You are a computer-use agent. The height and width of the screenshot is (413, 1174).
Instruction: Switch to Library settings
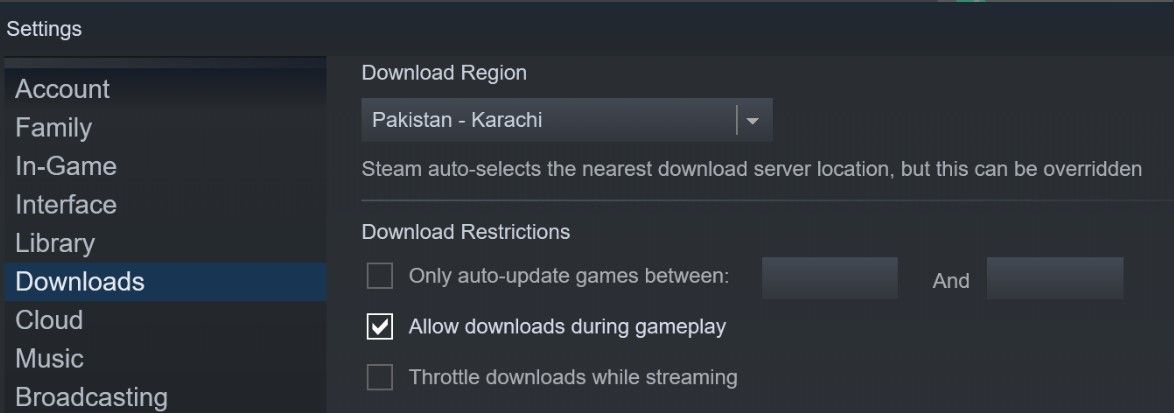pos(55,243)
